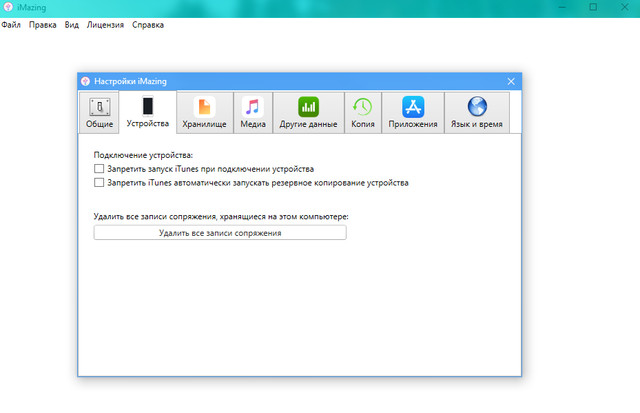This screenshot has width=640, height=413.
Task: Enable Запретить запуск iTunes при подключении
Action: pos(98,170)
